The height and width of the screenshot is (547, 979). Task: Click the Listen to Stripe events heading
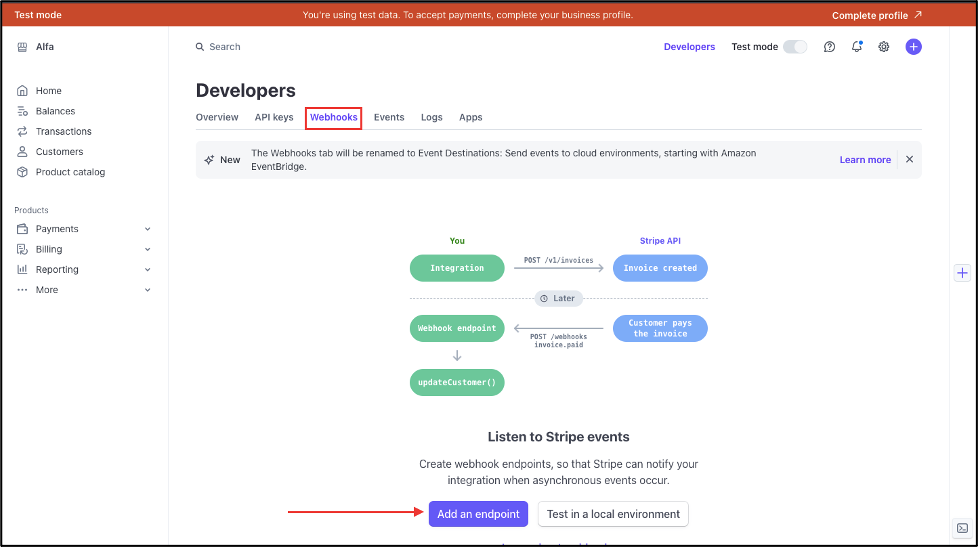[559, 437]
